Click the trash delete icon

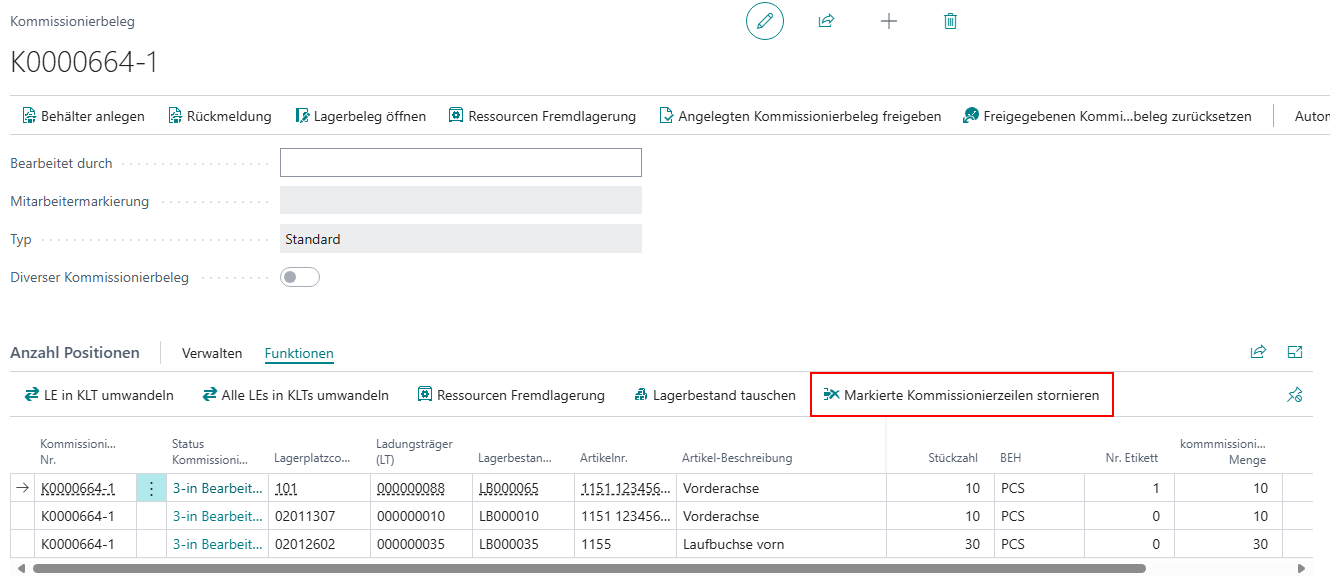tap(950, 21)
